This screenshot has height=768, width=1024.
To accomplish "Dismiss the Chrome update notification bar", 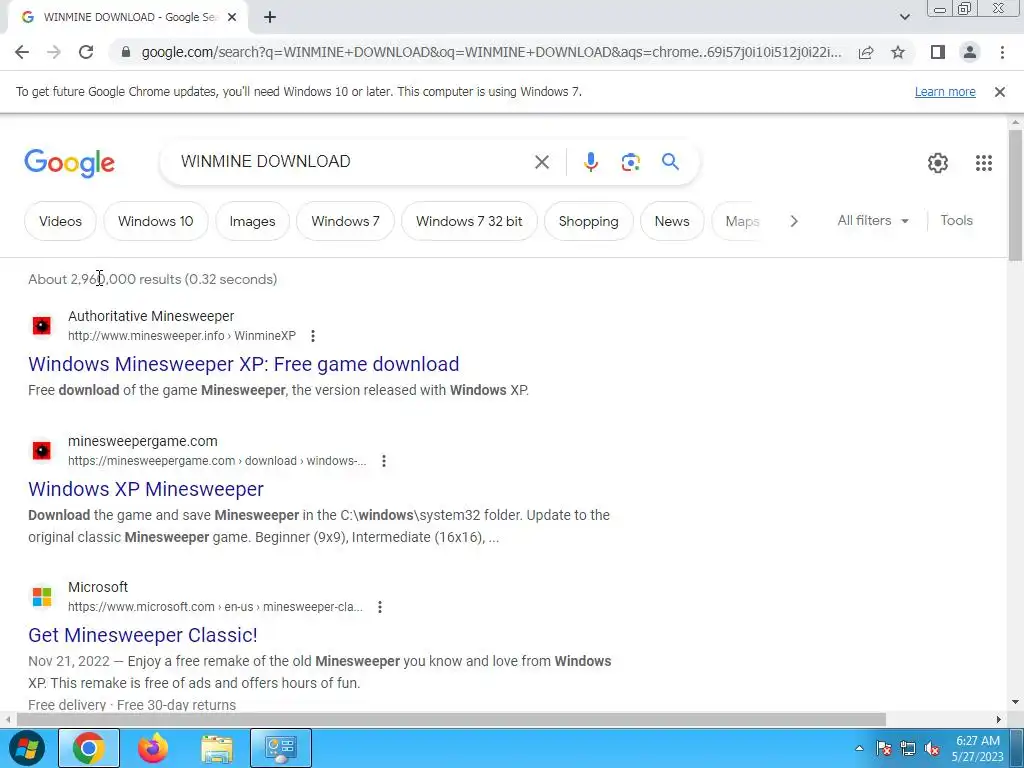I will pyautogui.click(x=999, y=92).
